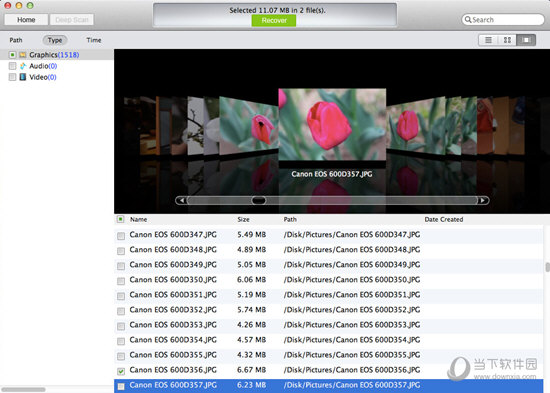550x393 pixels.
Task: Check the Audio category checkbox
Action: pos(12,66)
